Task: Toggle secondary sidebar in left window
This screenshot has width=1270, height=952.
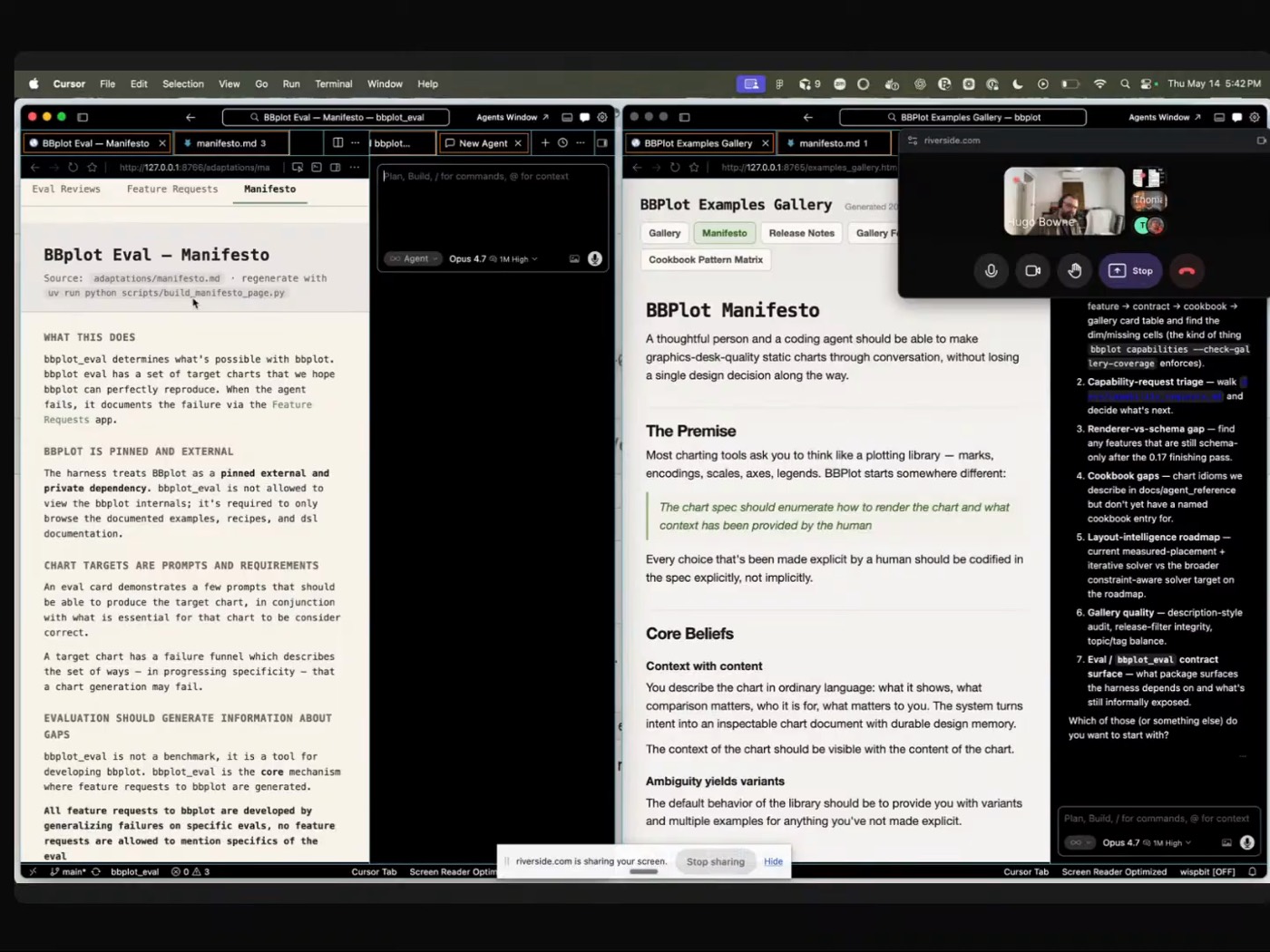Action: pos(601,142)
